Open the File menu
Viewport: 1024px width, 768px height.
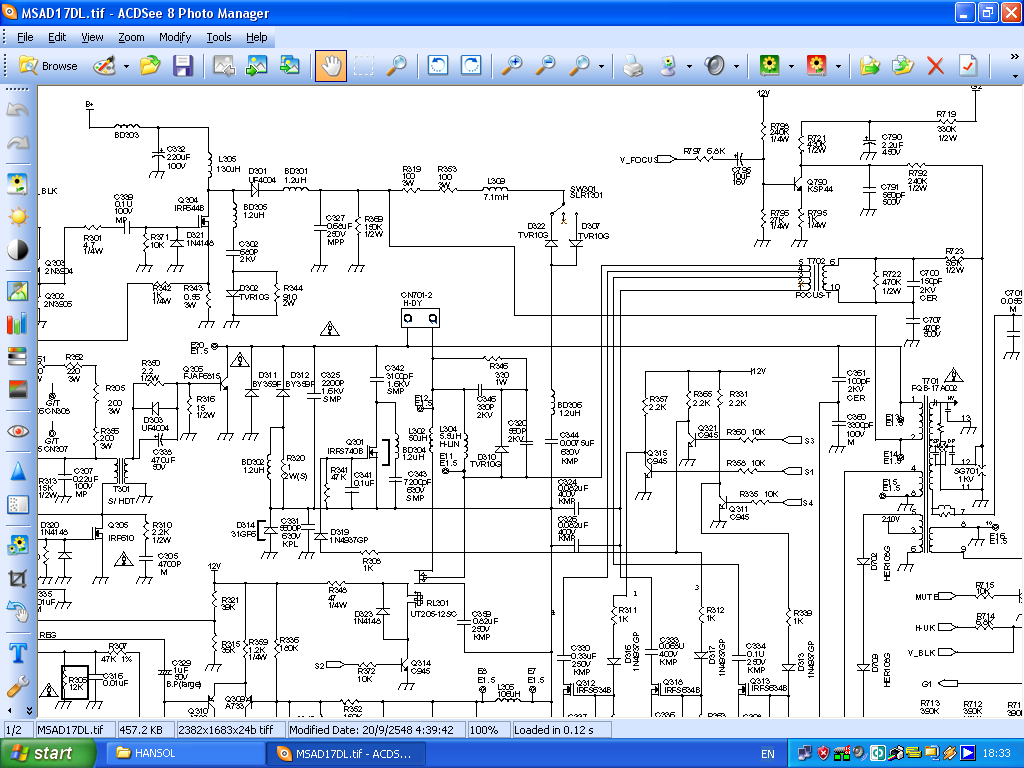click(25, 37)
